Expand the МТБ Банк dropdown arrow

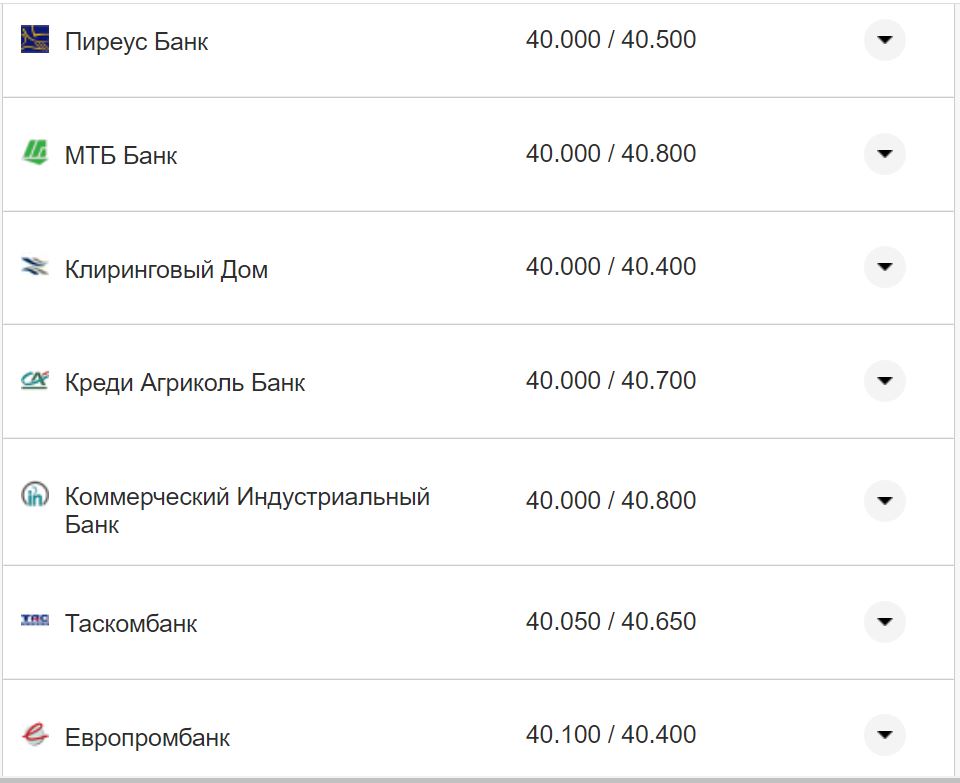884,155
